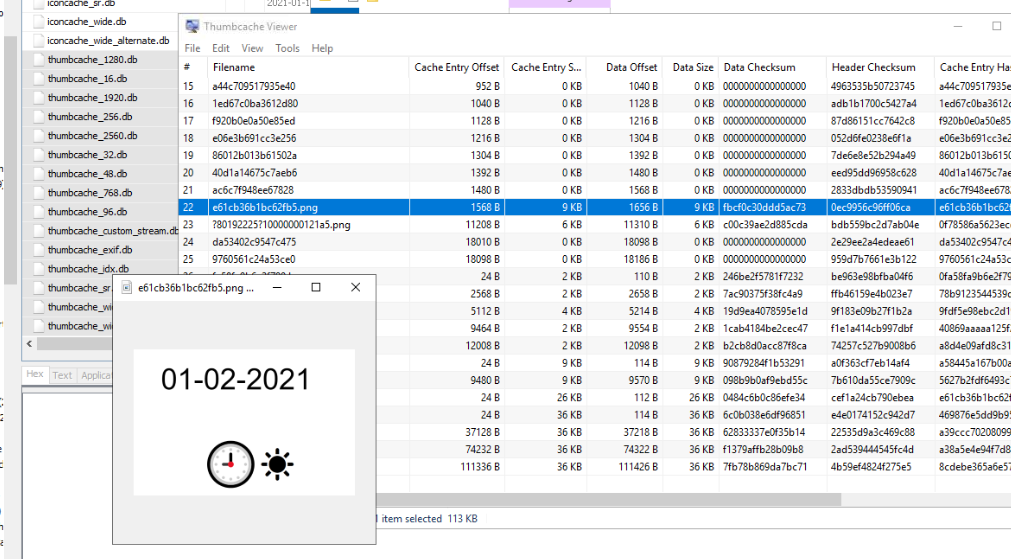
Task: Click horizontal scrollbar of Thumbcache Viewer table
Action: (x=607, y=500)
